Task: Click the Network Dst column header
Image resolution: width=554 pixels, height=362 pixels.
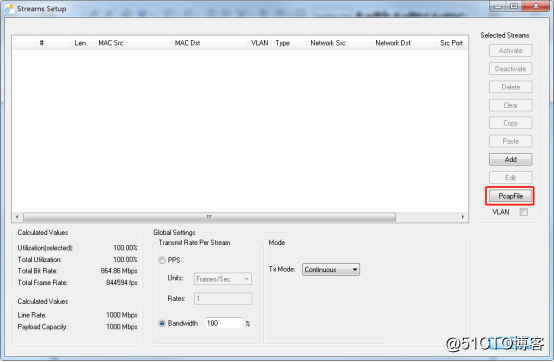Action: point(403,43)
